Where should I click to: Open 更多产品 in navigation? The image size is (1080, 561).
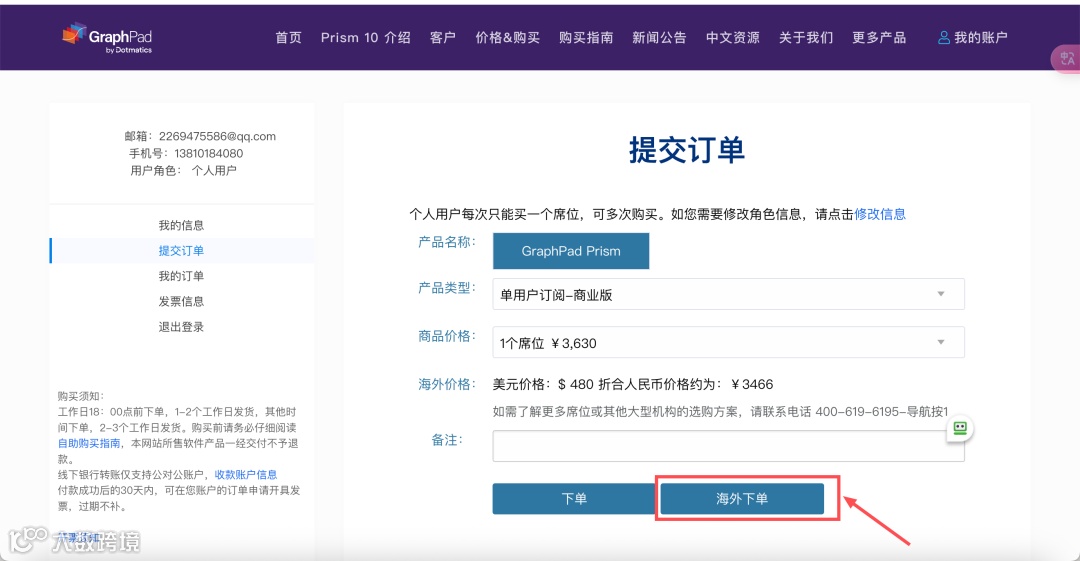879,38
